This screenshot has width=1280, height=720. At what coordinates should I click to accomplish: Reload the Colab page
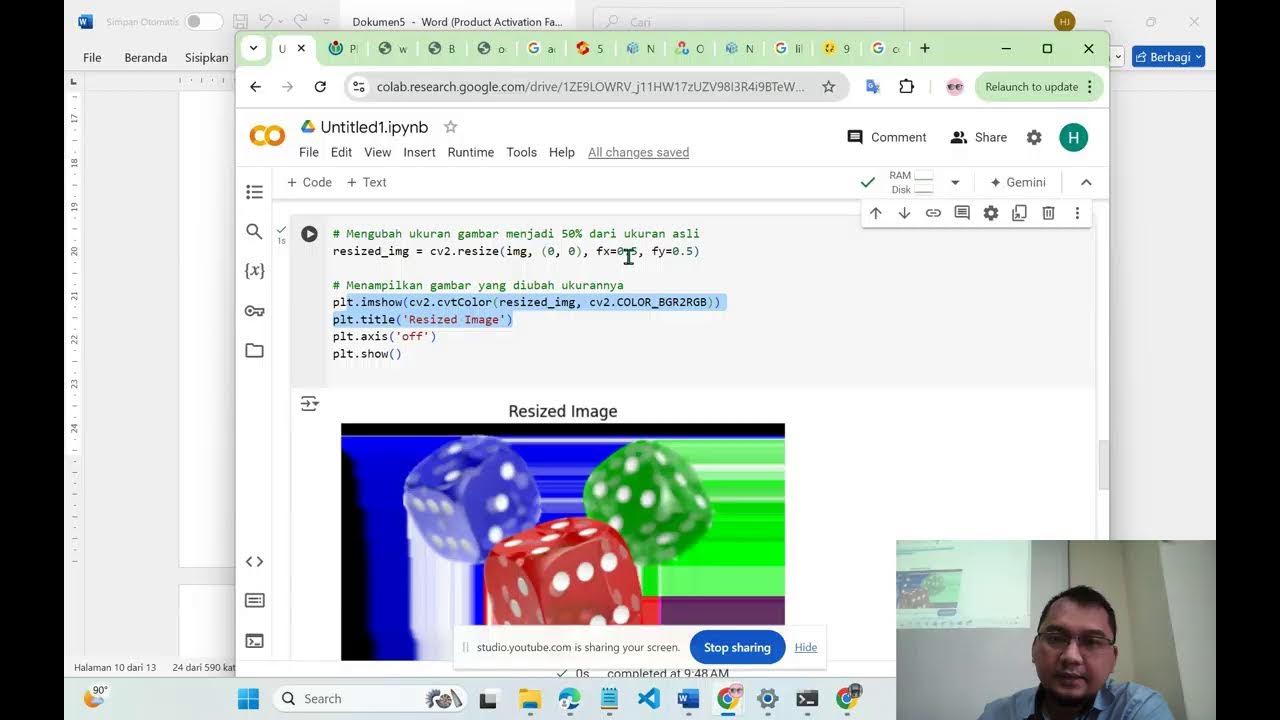pos(320,87)
